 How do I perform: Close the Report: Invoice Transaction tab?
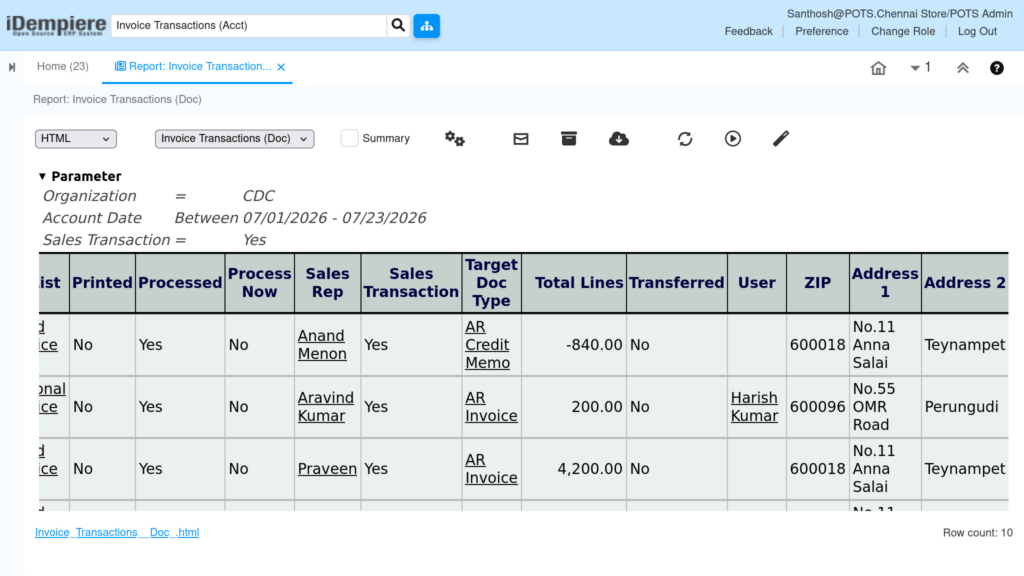[281, 67]
